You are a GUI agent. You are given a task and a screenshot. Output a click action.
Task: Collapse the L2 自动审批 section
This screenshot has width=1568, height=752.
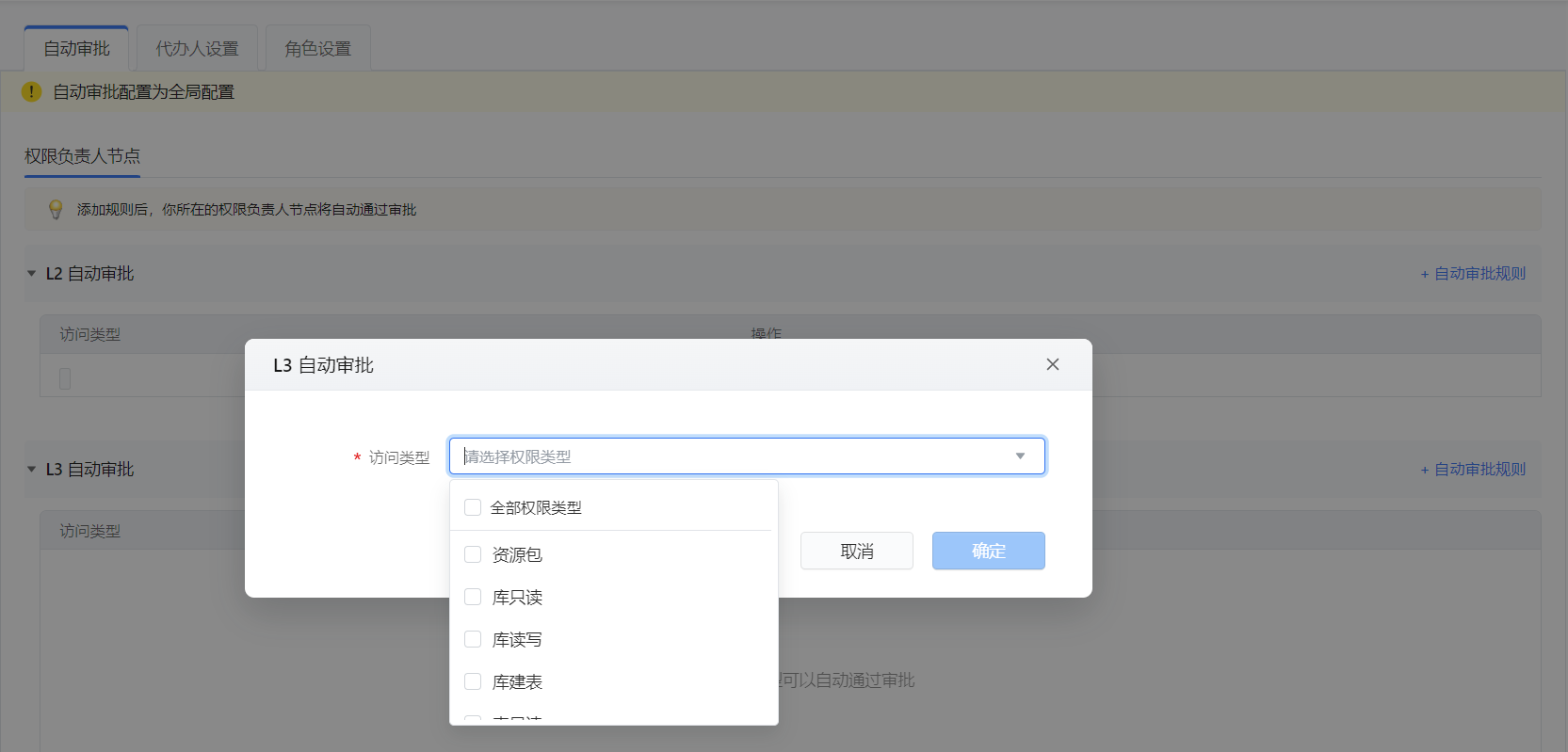point(31,273)
